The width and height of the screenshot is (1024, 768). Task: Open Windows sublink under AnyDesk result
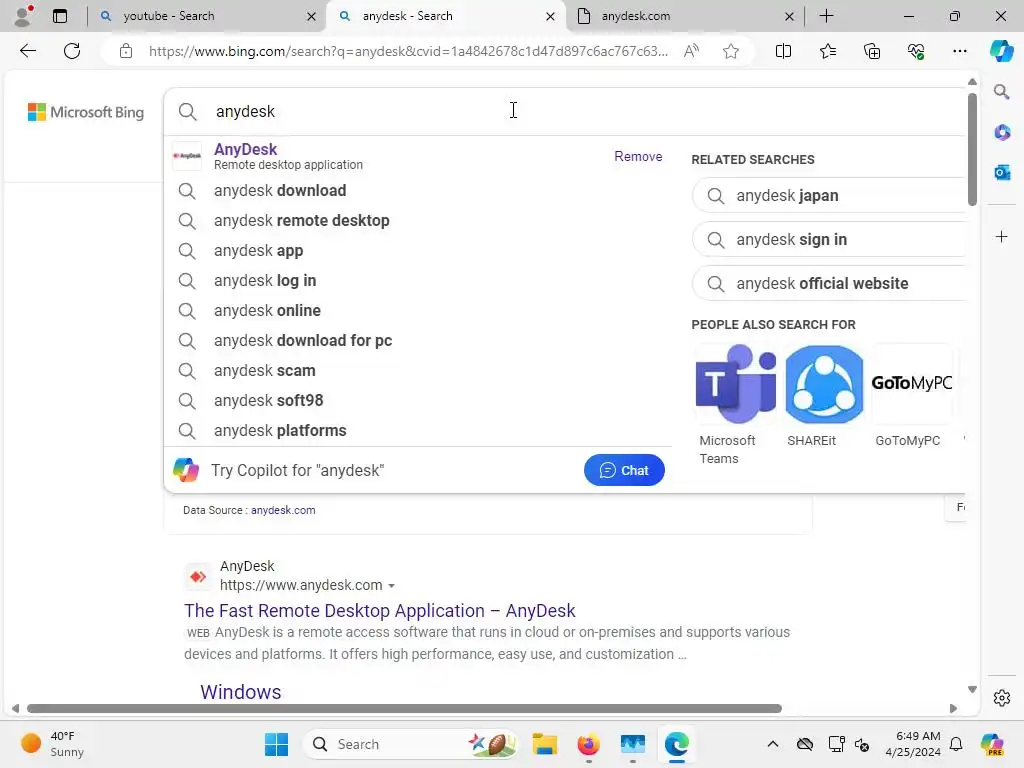pos(240,692)
